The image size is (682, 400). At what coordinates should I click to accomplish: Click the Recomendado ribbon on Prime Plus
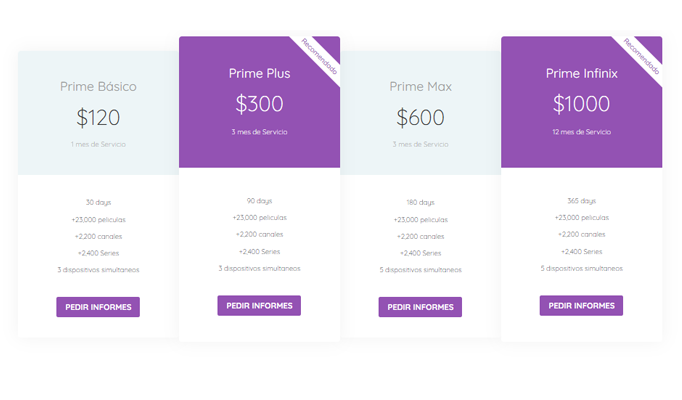(320, 56)
